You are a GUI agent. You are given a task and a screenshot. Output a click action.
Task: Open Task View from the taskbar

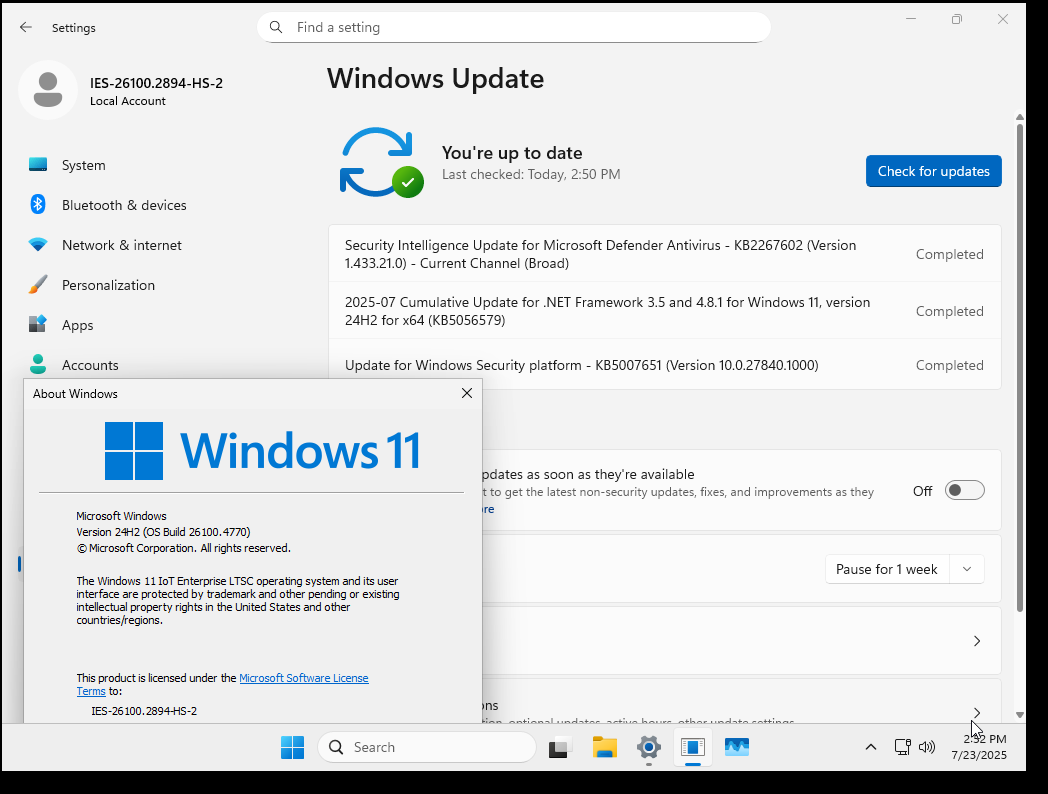click(560, 747)
